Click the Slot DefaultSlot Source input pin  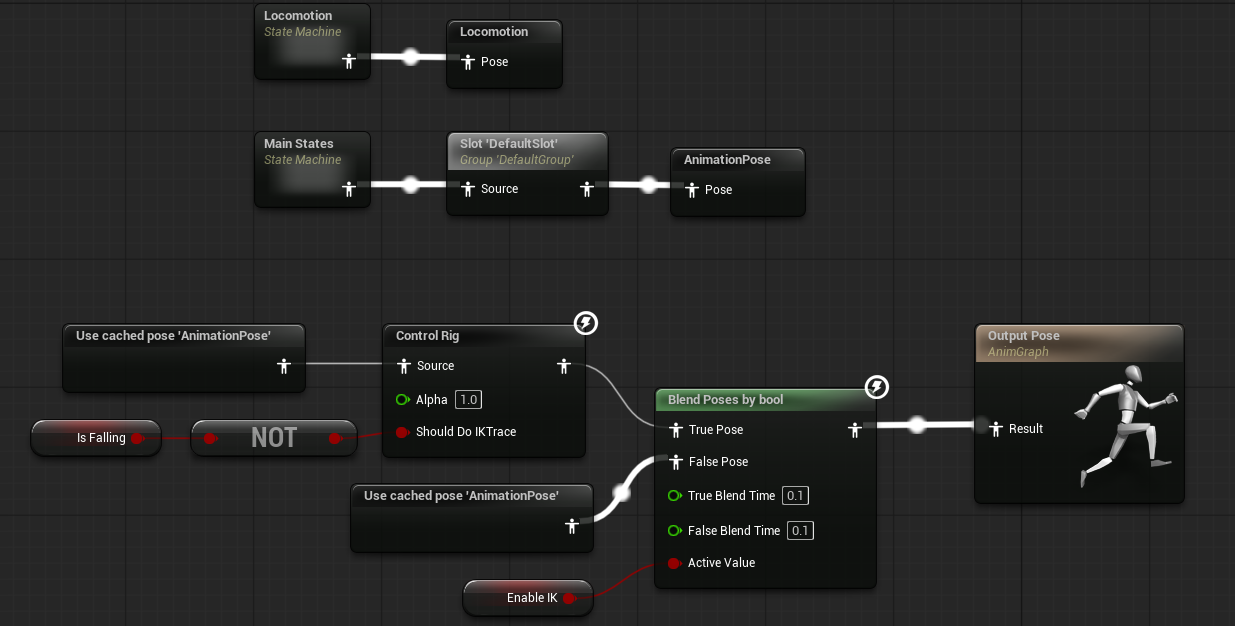point(467,189)
